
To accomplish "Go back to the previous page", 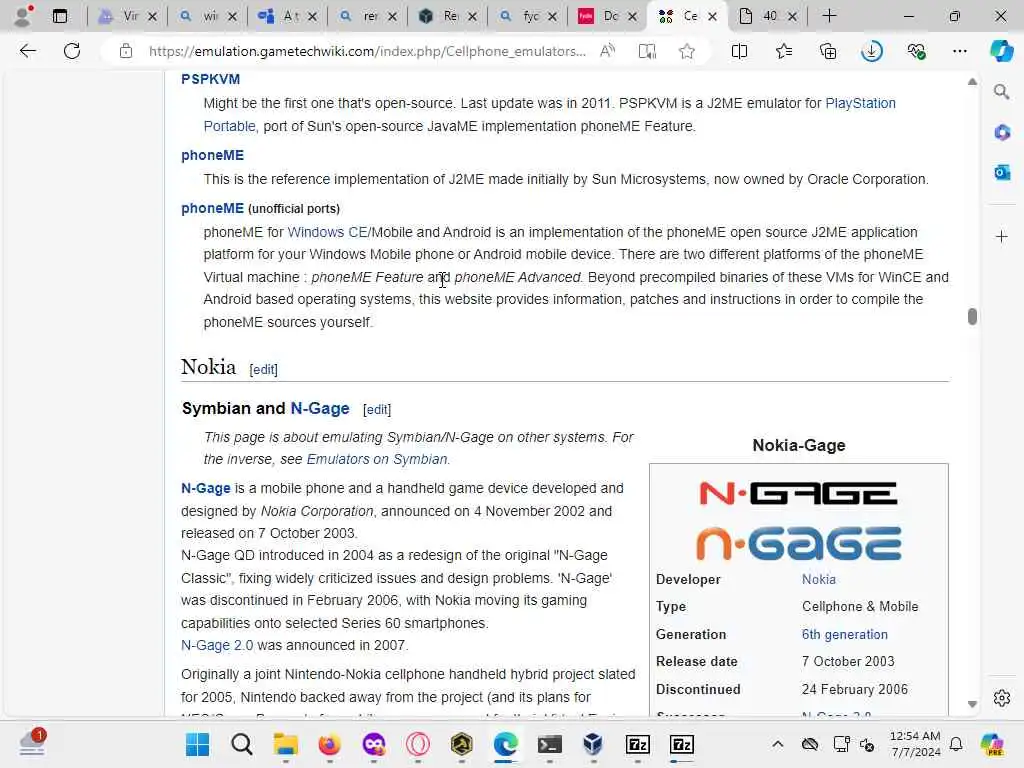I will [x=27, y=51].
